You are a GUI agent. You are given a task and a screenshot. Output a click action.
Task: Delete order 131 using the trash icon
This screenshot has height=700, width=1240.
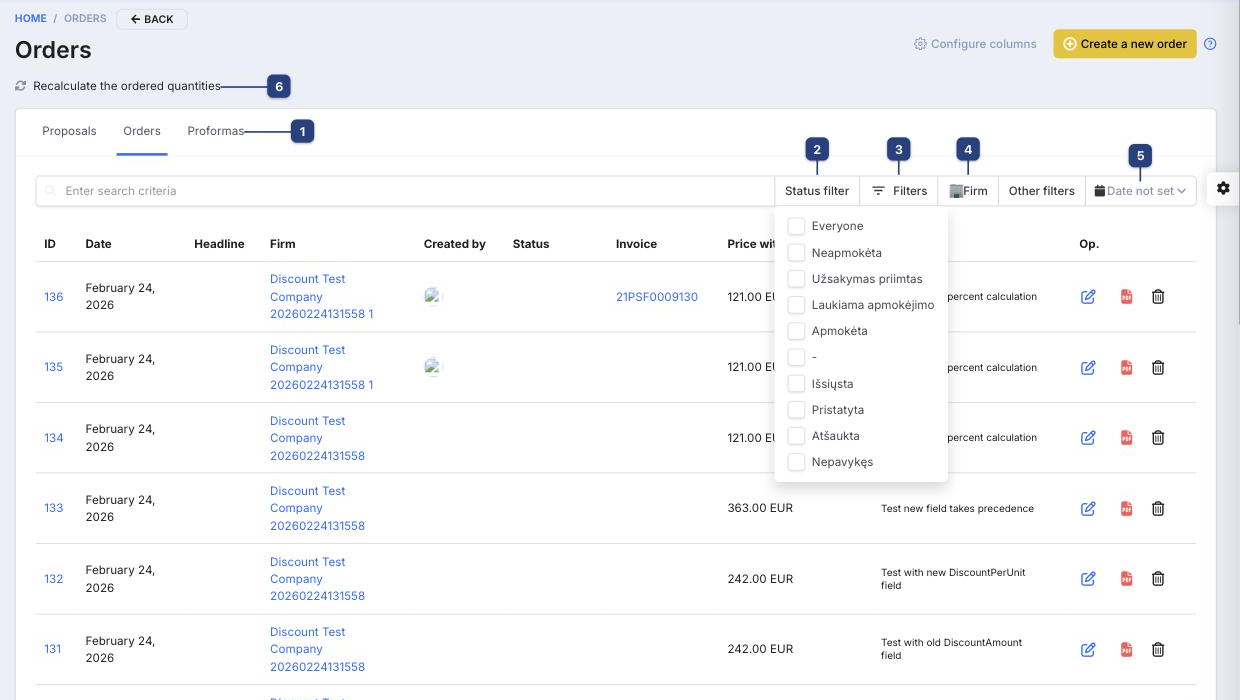[x=1158, y=649]
